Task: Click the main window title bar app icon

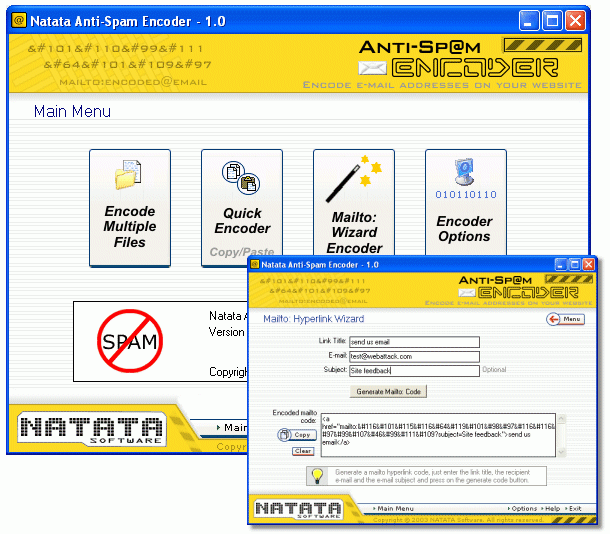Action: [x=19, y=20]
